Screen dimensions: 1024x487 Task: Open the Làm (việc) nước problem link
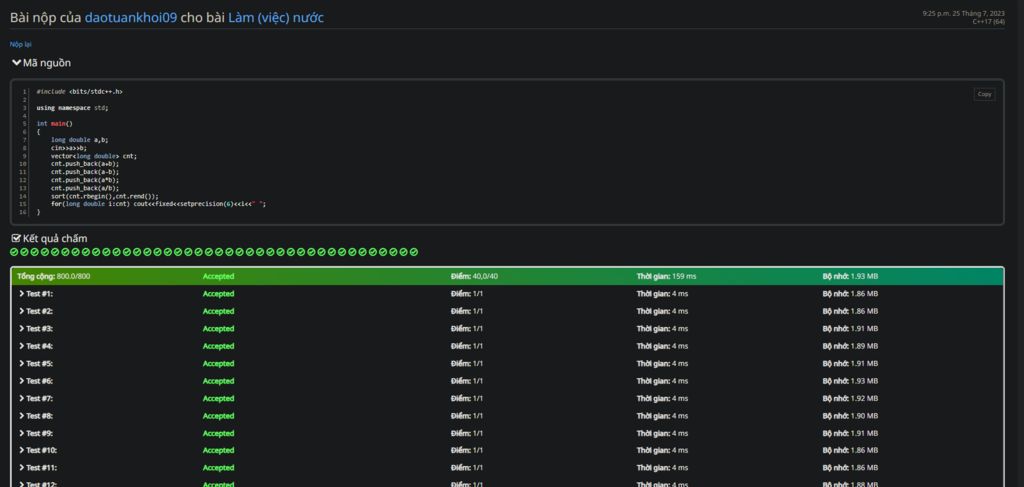275,17
